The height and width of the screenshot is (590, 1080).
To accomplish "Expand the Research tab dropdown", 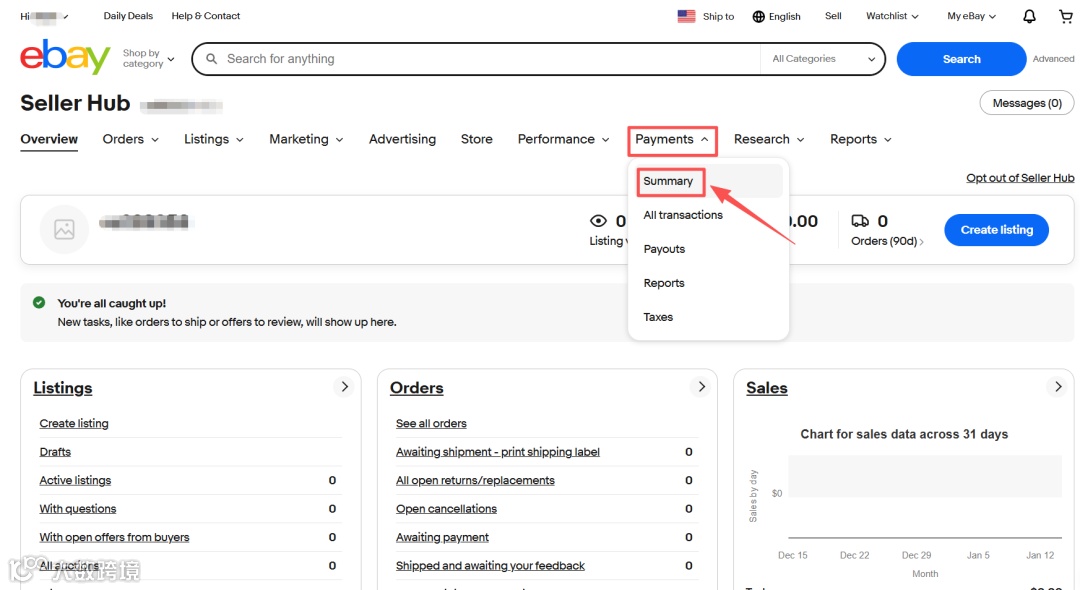I will tap(769, 139).
